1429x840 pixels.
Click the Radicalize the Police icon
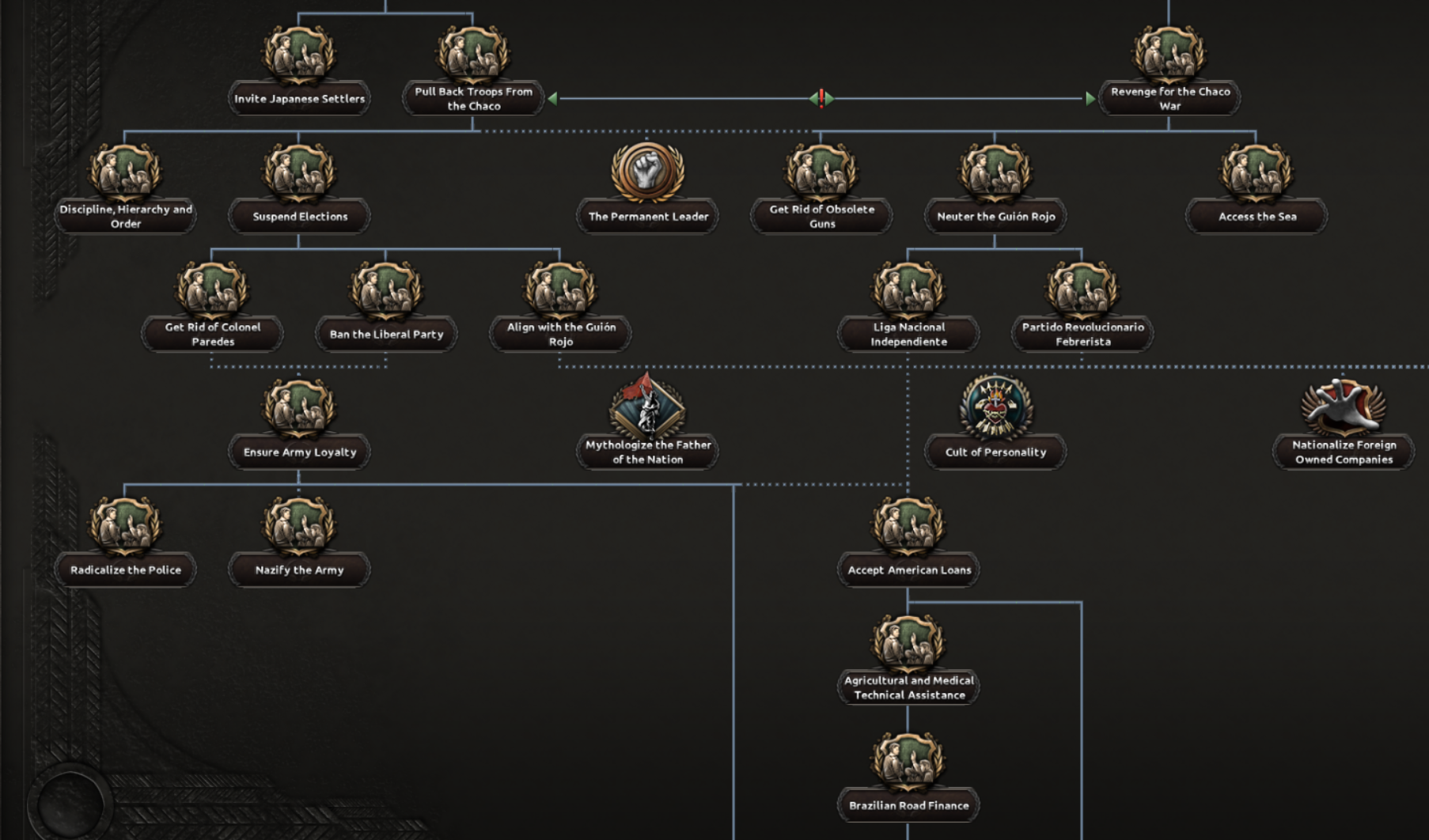point(125,524)
